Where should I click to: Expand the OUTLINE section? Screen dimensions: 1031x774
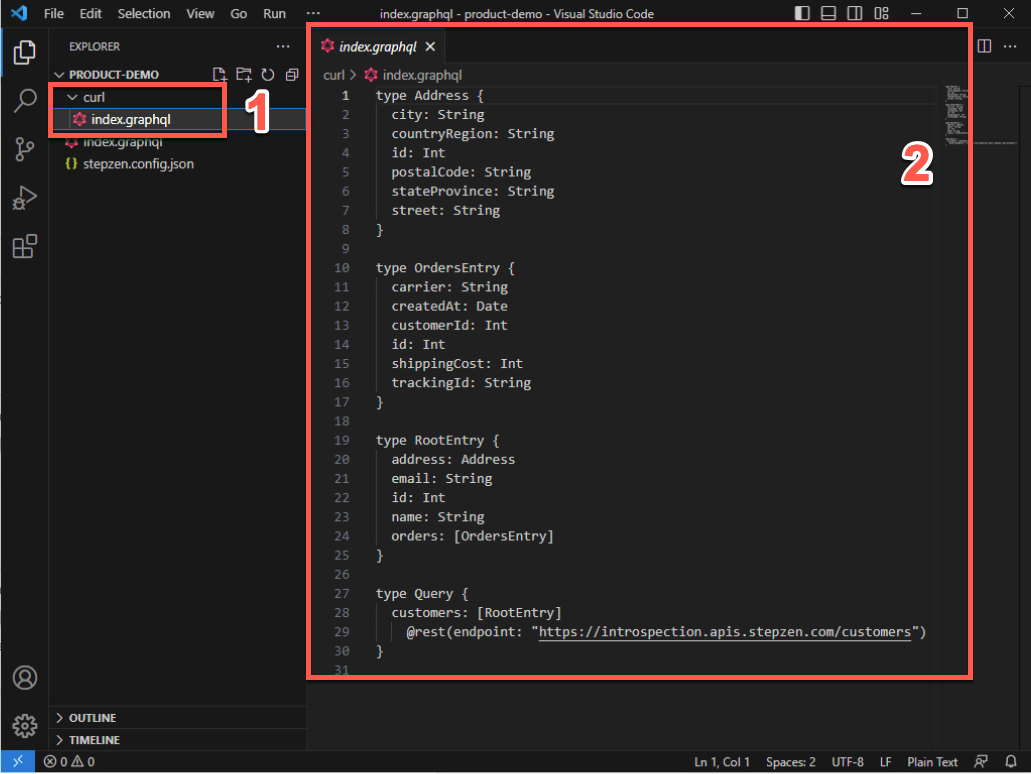coord(92,718)
